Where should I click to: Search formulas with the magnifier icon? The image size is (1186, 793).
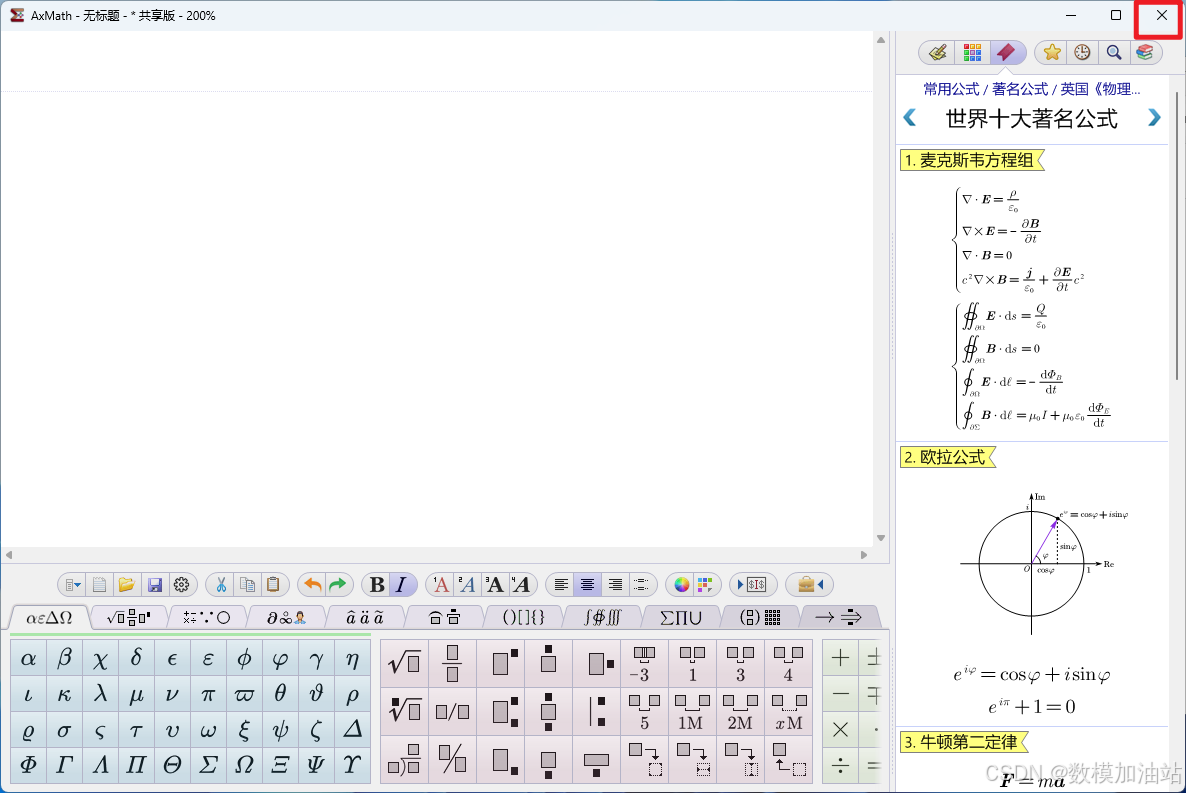(x=1113, y=52)
